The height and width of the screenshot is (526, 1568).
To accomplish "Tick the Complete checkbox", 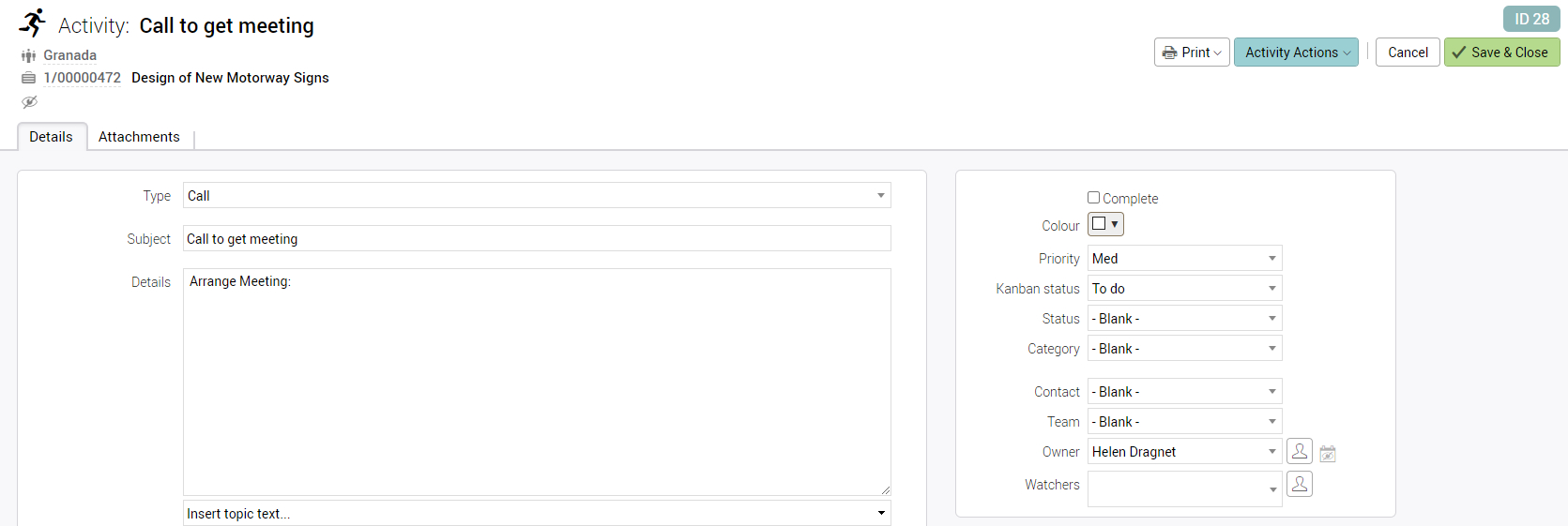I will coord(1093,198).
